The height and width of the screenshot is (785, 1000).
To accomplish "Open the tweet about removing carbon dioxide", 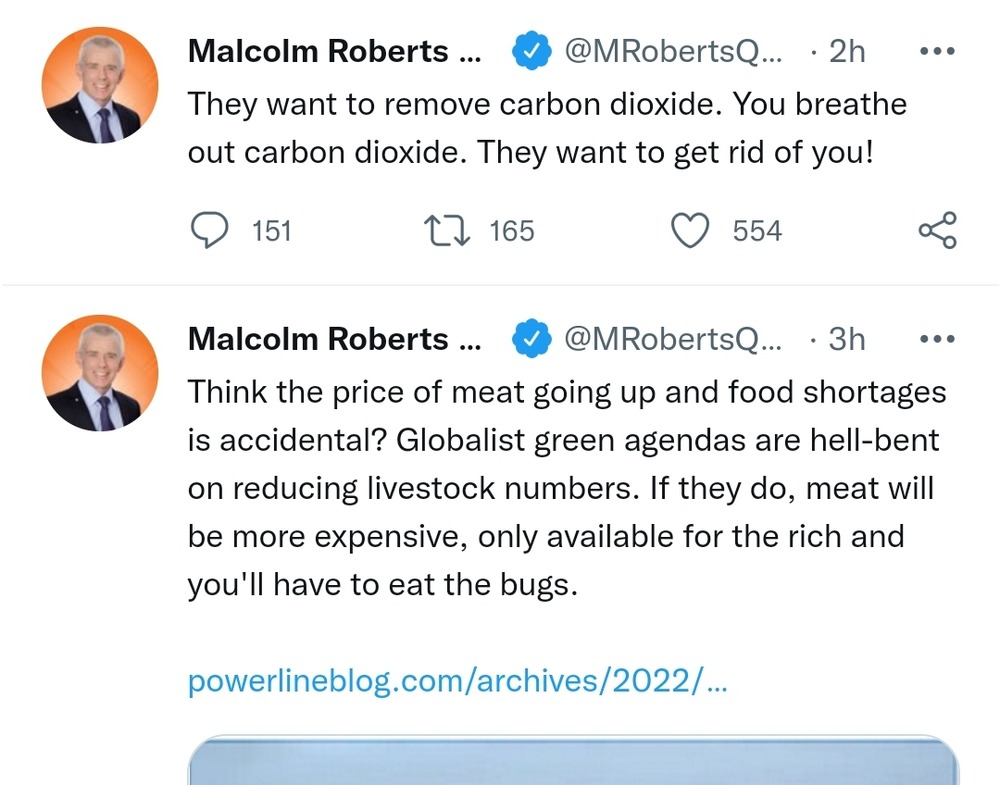I will click(546, 130).
